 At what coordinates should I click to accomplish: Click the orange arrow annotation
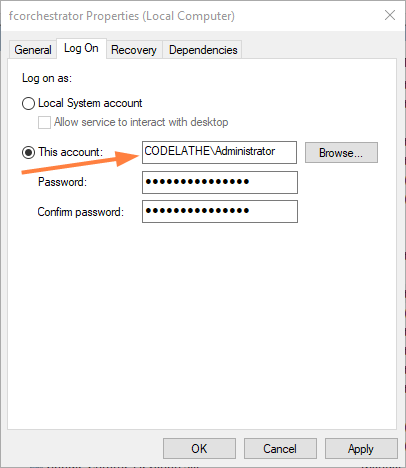point(80,163)
